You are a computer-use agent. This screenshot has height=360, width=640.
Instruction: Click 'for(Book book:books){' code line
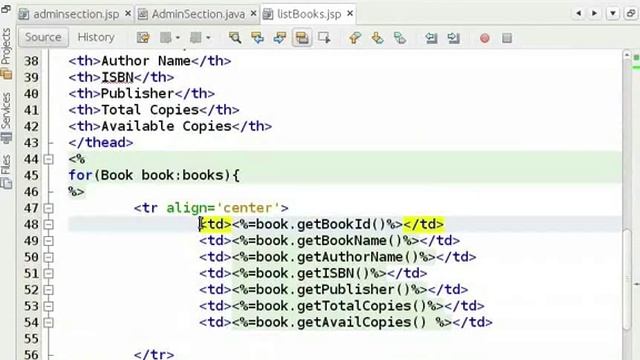[x=154, y=176]
